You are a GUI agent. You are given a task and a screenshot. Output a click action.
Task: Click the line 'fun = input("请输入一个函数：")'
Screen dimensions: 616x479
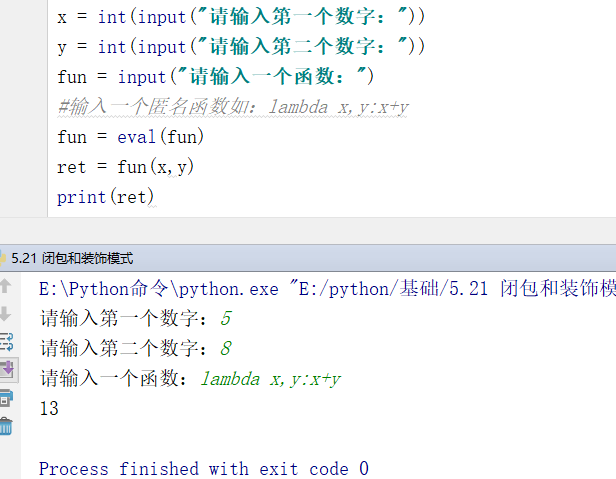pos(215,77)
